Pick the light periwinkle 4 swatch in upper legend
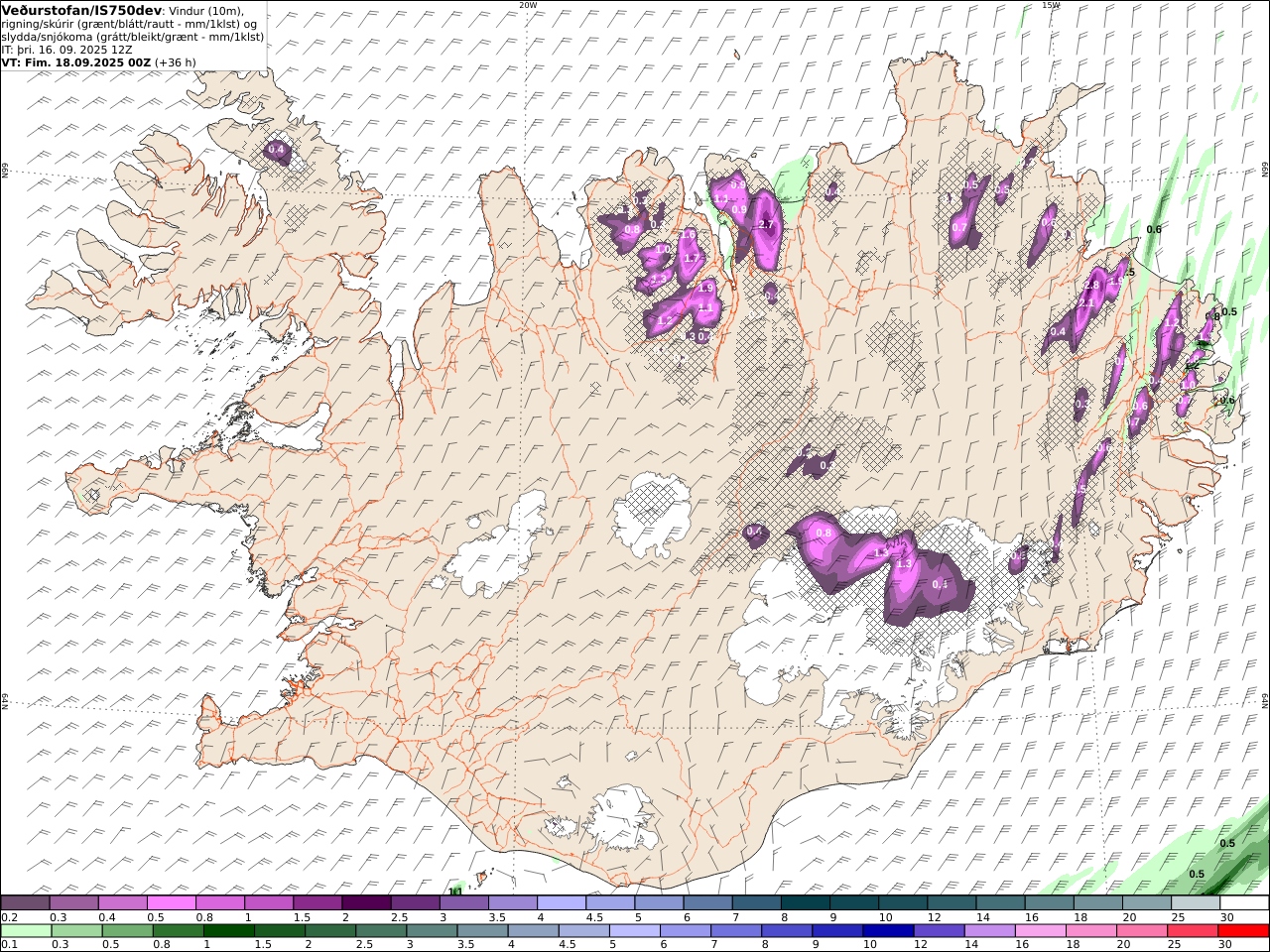1270x952 pixels. (561, 903)
